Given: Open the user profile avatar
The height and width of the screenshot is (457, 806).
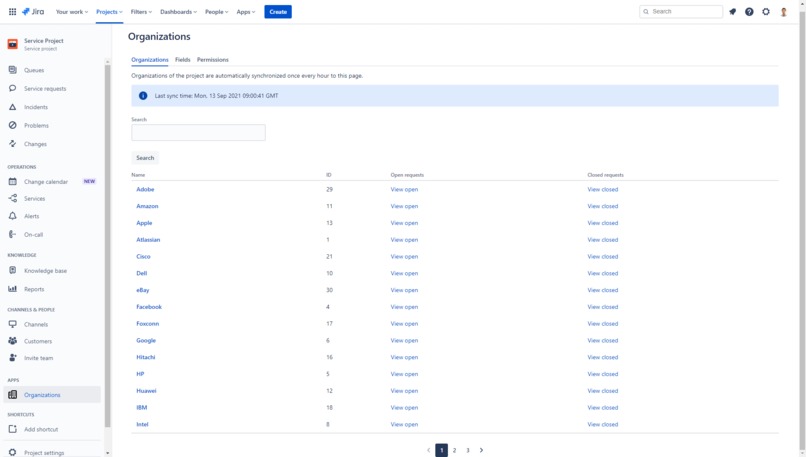Looking at the screenshot, I should pyautogui.click(x=783, y=12).
